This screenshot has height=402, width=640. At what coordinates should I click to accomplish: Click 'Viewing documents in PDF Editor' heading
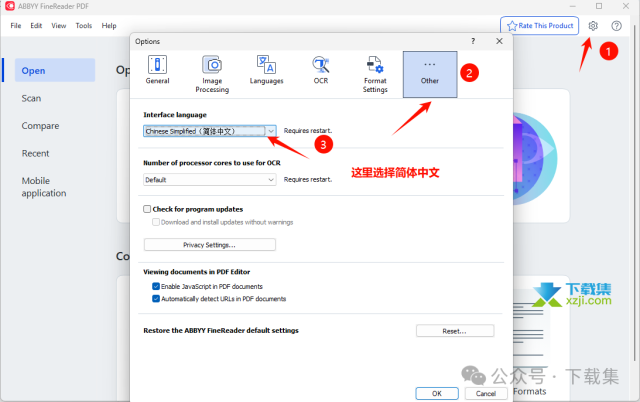click(x=197, y=272)
